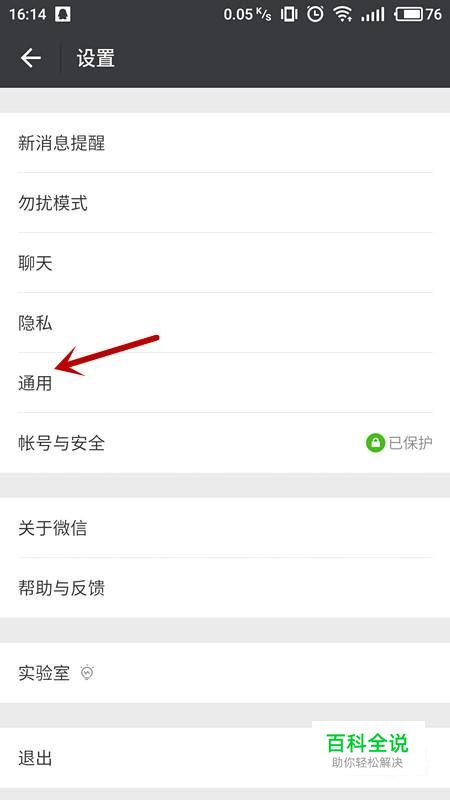Viewport: 450px width, 800px height.
Task: Tap the back arrow icon
Action: [30, 58]
